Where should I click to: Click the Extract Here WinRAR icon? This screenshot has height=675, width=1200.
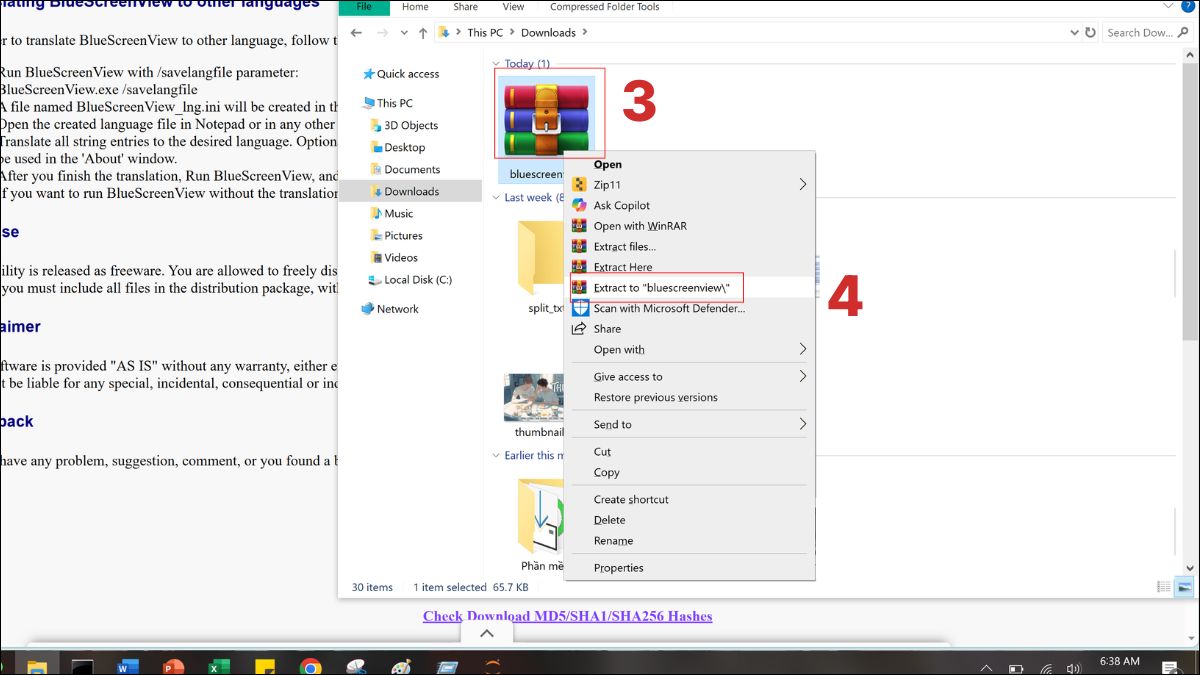coord(578,267)
